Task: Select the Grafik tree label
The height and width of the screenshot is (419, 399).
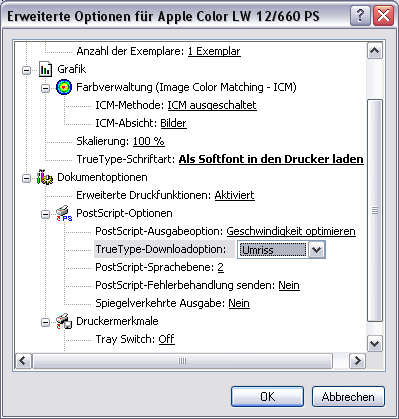Action: point(72,69)
